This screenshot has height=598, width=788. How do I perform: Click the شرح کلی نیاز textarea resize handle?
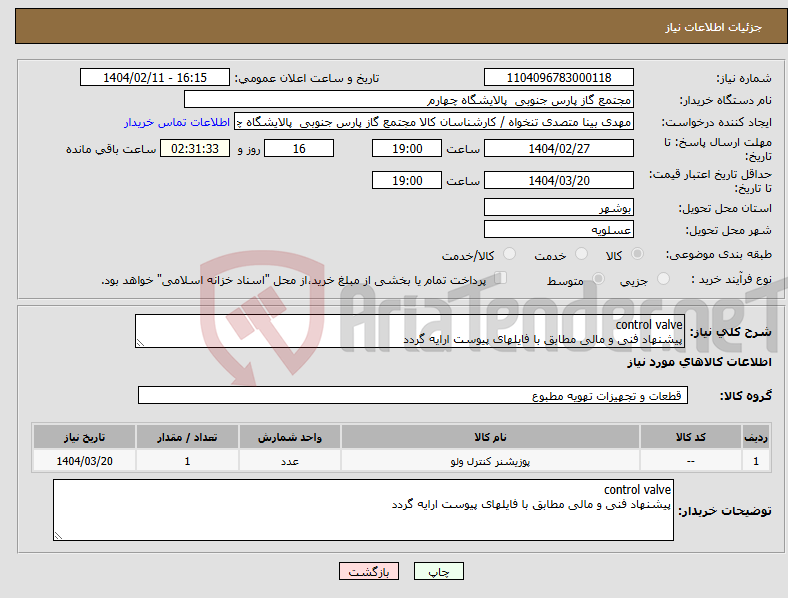(140, 343)
